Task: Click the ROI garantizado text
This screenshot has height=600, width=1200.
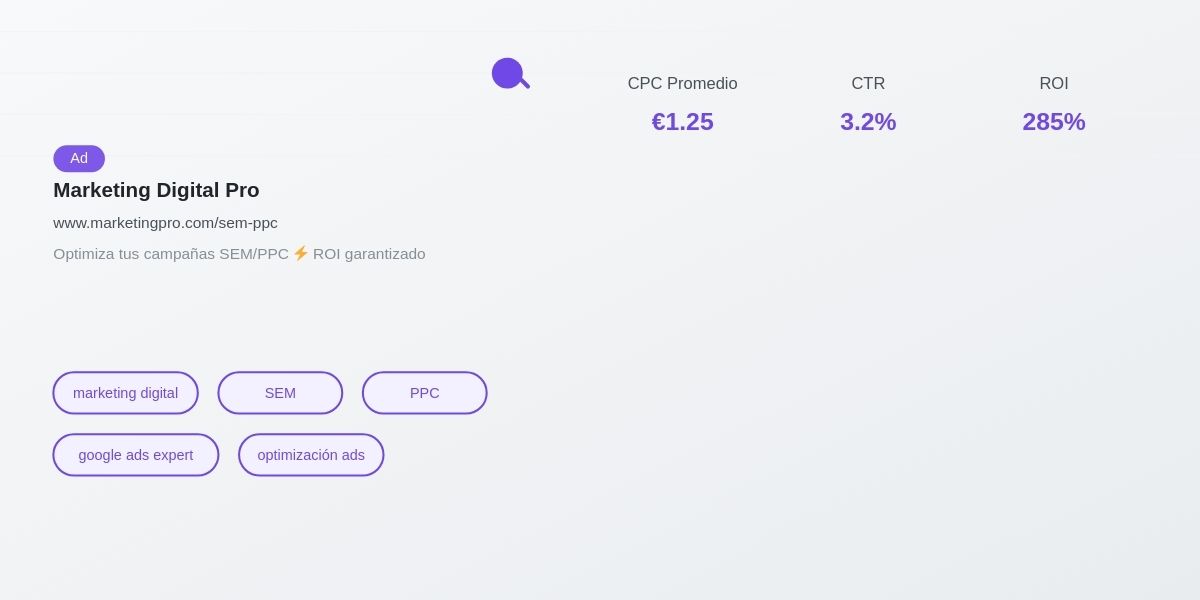Action: tap(369, 254)
